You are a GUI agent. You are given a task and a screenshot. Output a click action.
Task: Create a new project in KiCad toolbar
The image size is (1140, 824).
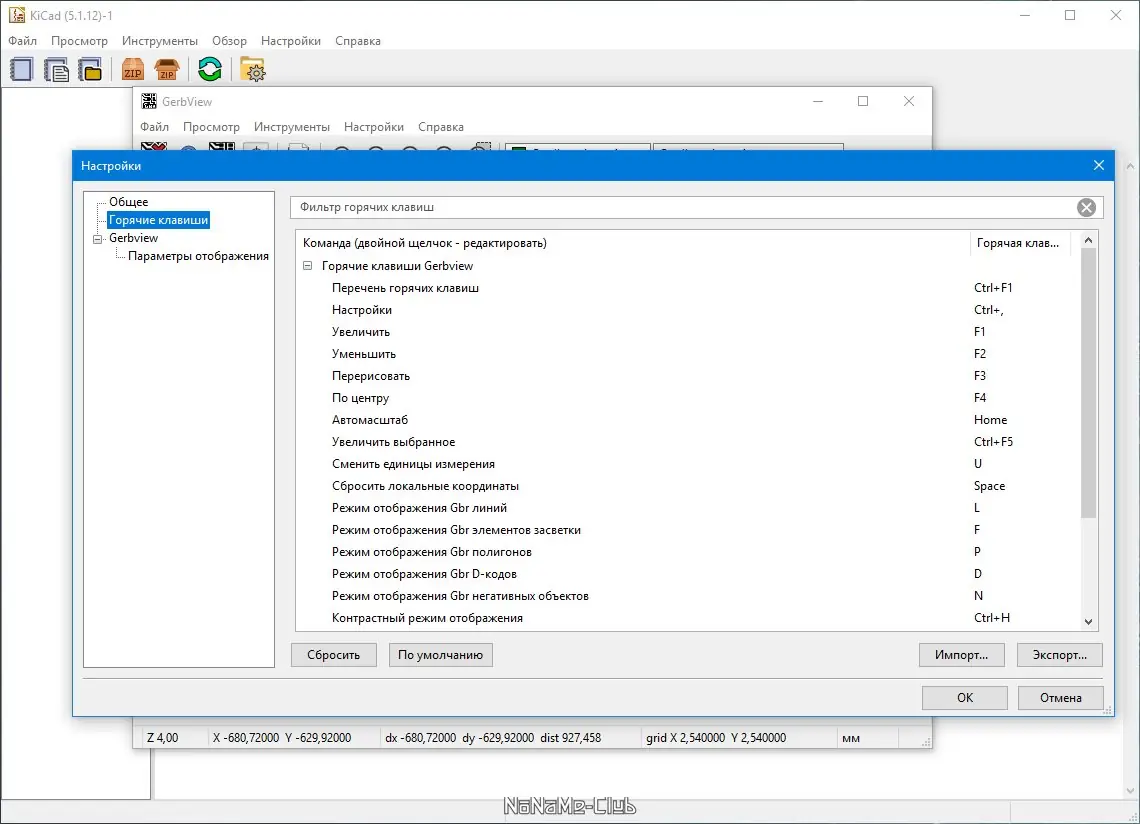click(22, 70)
